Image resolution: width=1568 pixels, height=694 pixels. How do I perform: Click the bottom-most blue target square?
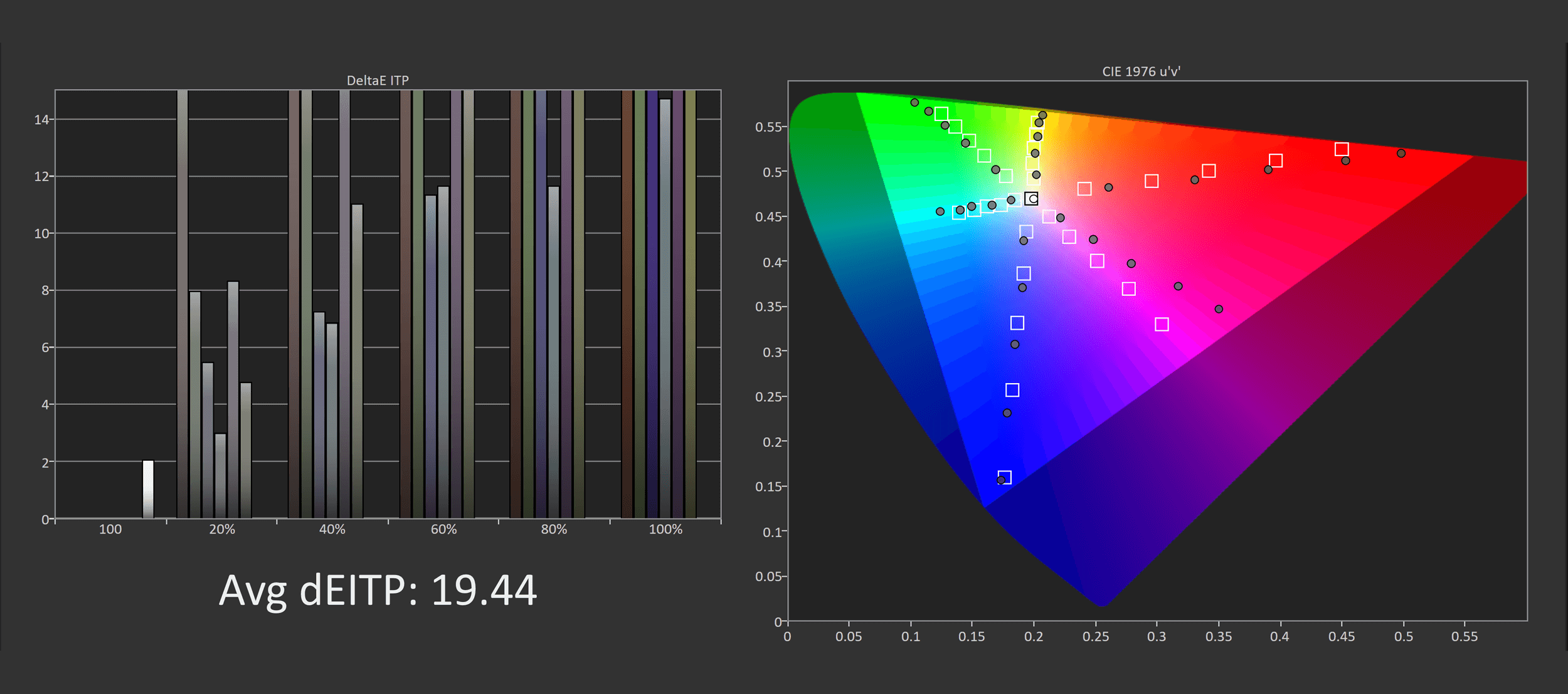coord(1004,478)
